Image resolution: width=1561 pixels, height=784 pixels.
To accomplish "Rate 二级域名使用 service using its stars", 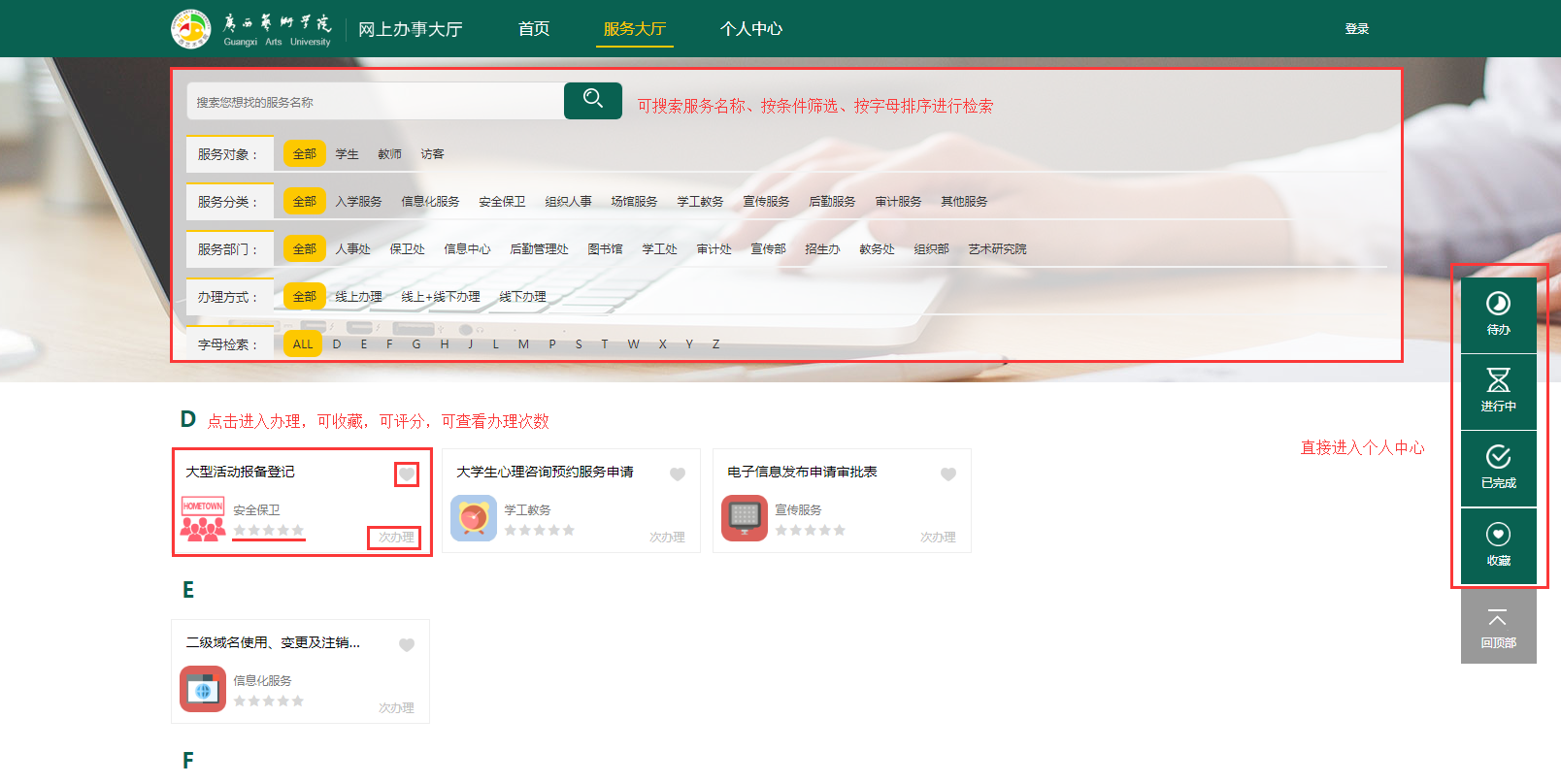I will 269,701.
